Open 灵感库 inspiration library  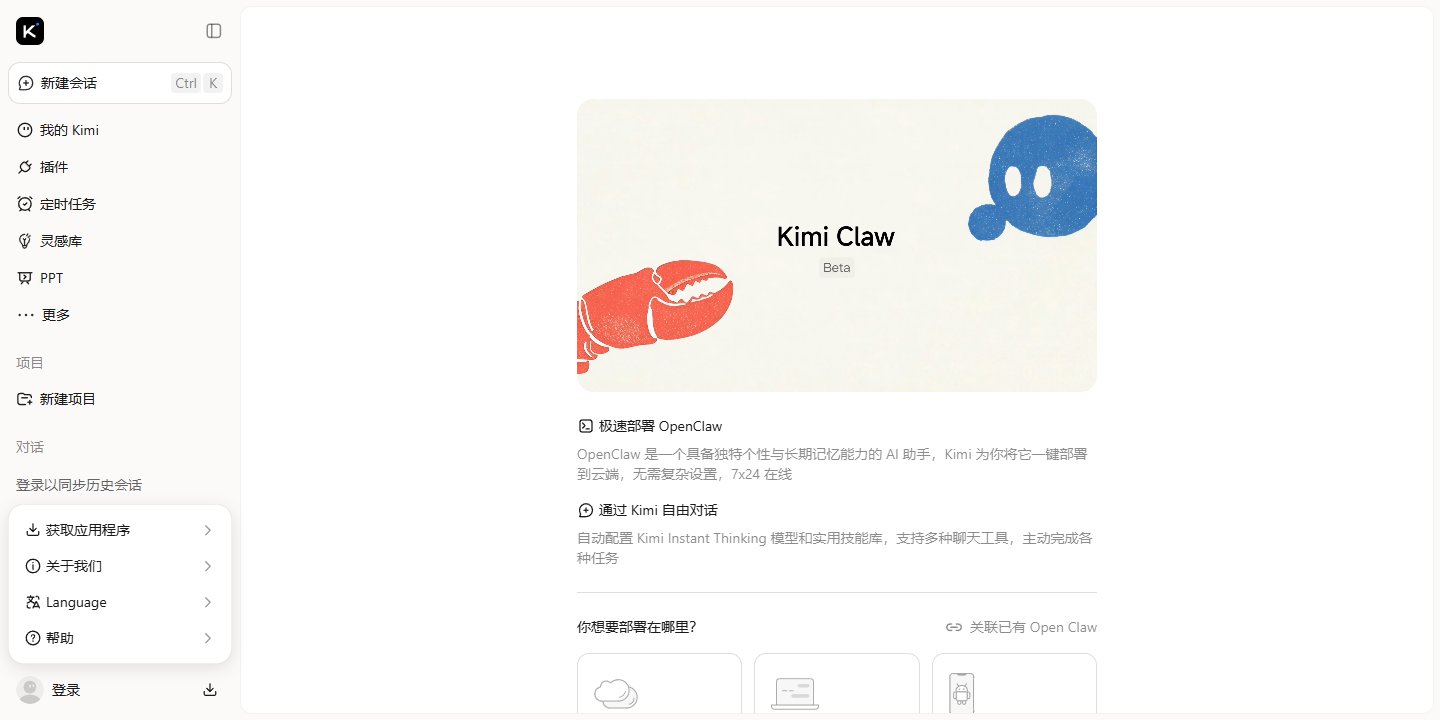[x=120, y=241]
